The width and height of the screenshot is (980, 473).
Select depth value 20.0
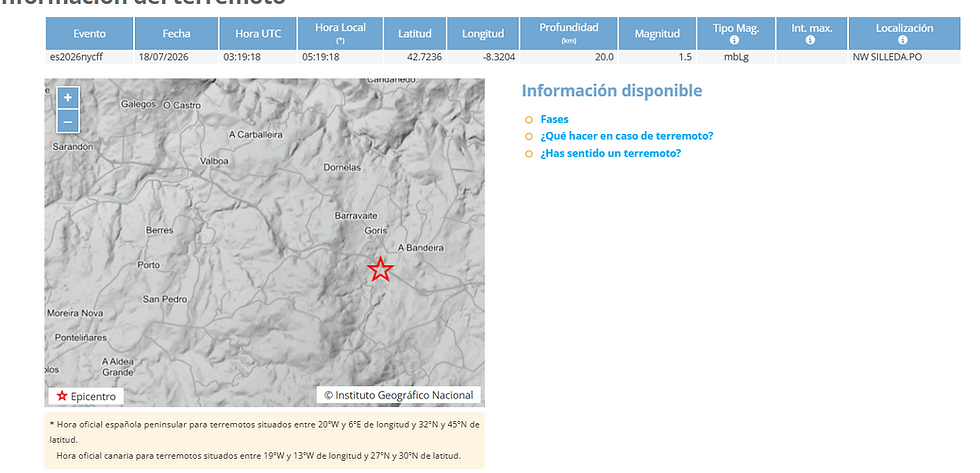pyautogui.click(x=569, y=57)
